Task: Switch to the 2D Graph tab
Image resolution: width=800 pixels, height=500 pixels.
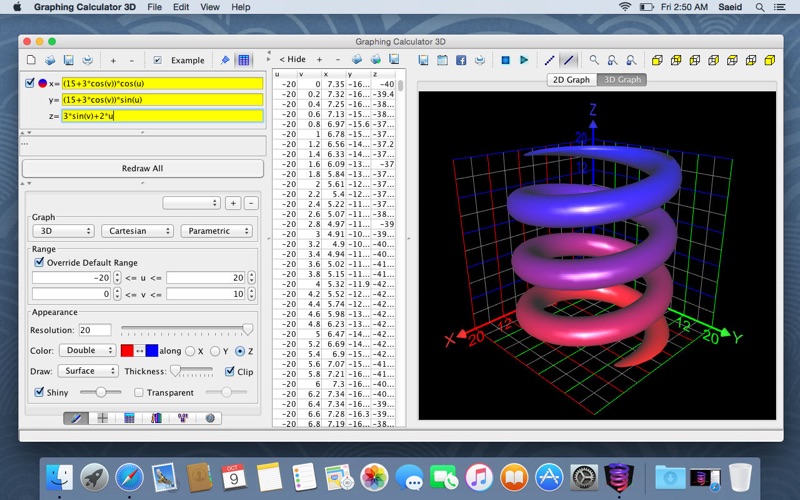Action: 571,80
